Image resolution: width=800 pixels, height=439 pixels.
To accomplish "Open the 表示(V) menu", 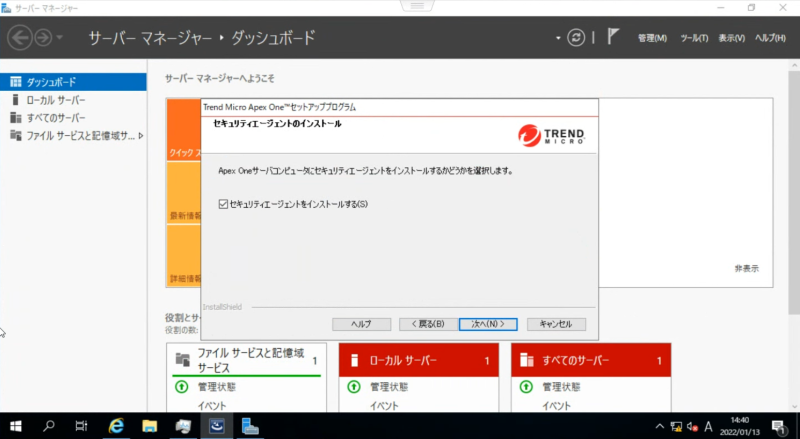I will tap(732, 38).
